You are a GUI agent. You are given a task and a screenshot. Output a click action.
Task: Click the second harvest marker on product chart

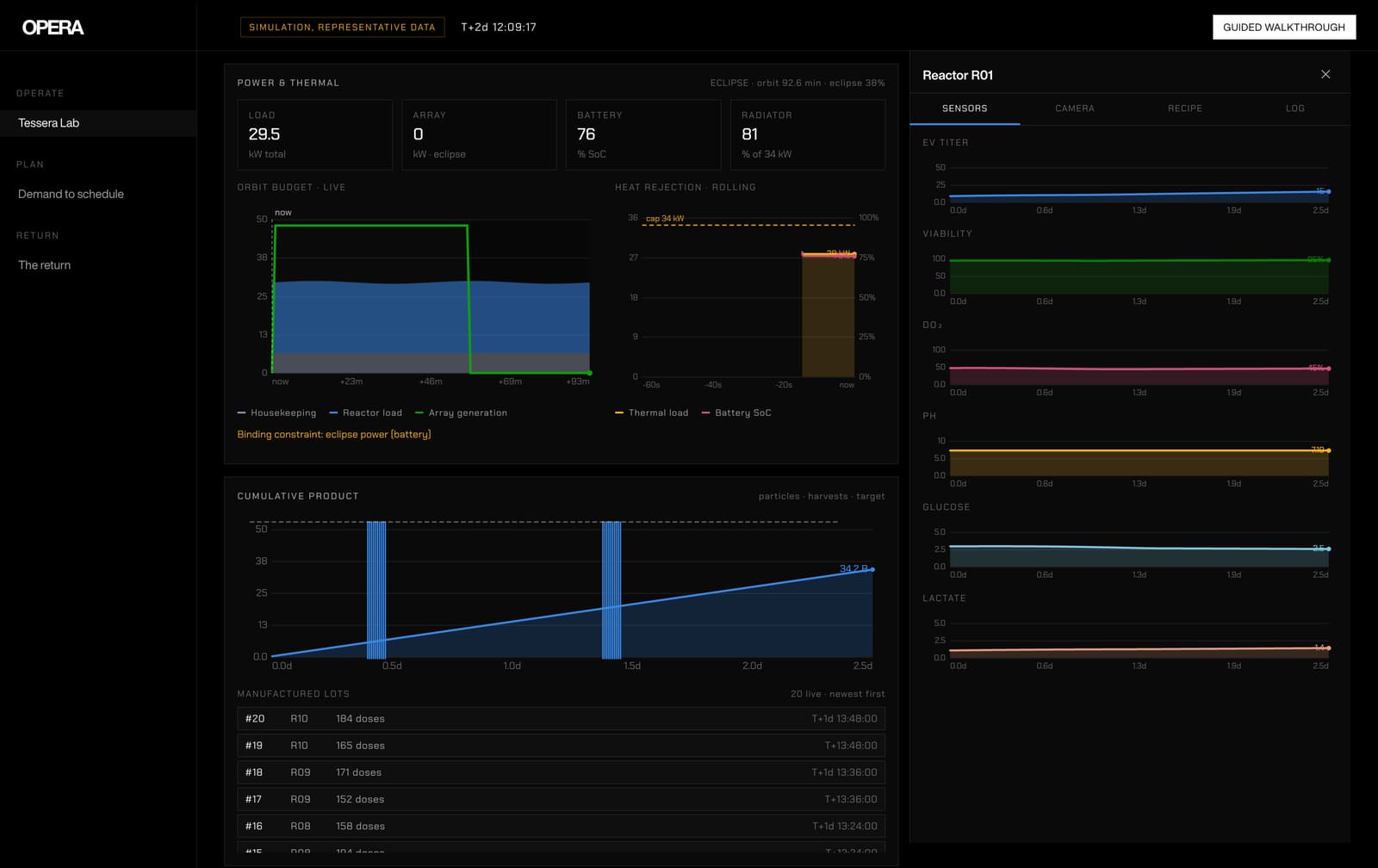[611, 590]
